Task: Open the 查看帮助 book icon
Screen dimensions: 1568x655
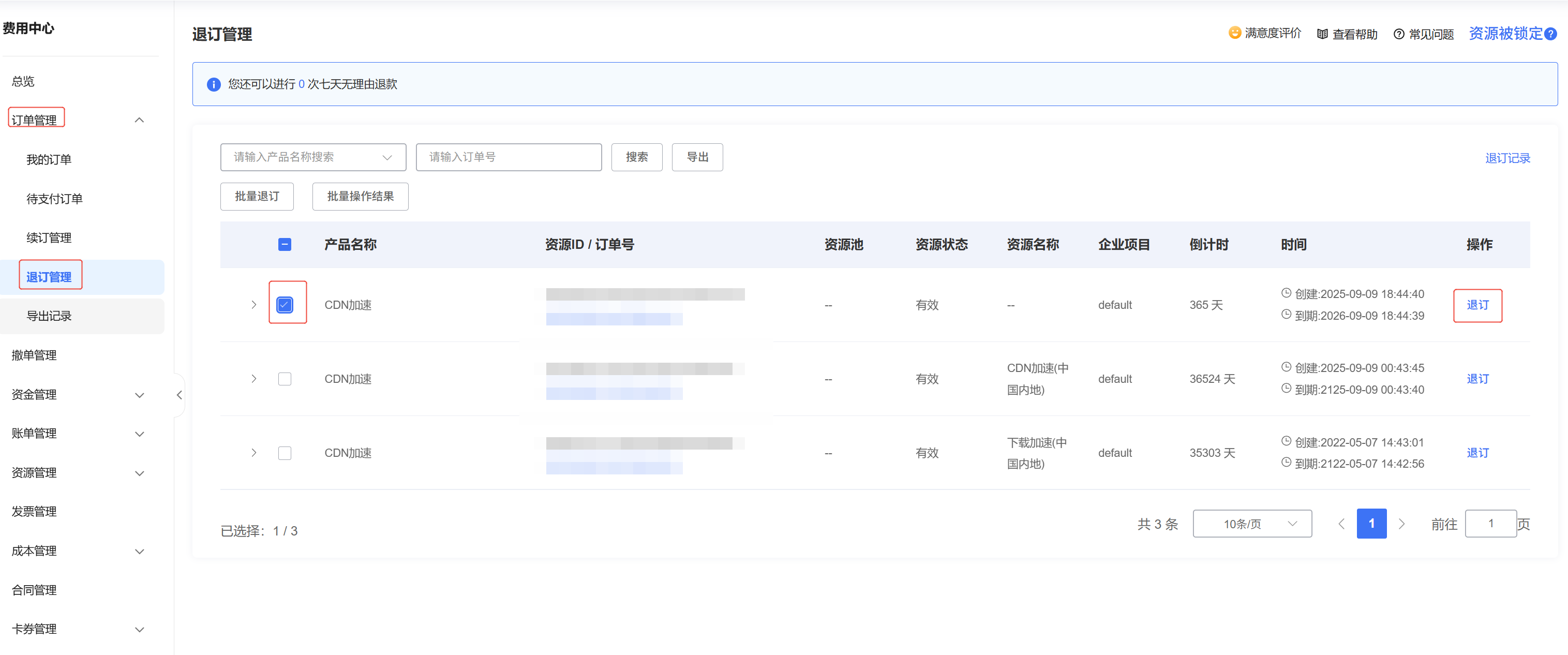Action: coord(1322,34)
